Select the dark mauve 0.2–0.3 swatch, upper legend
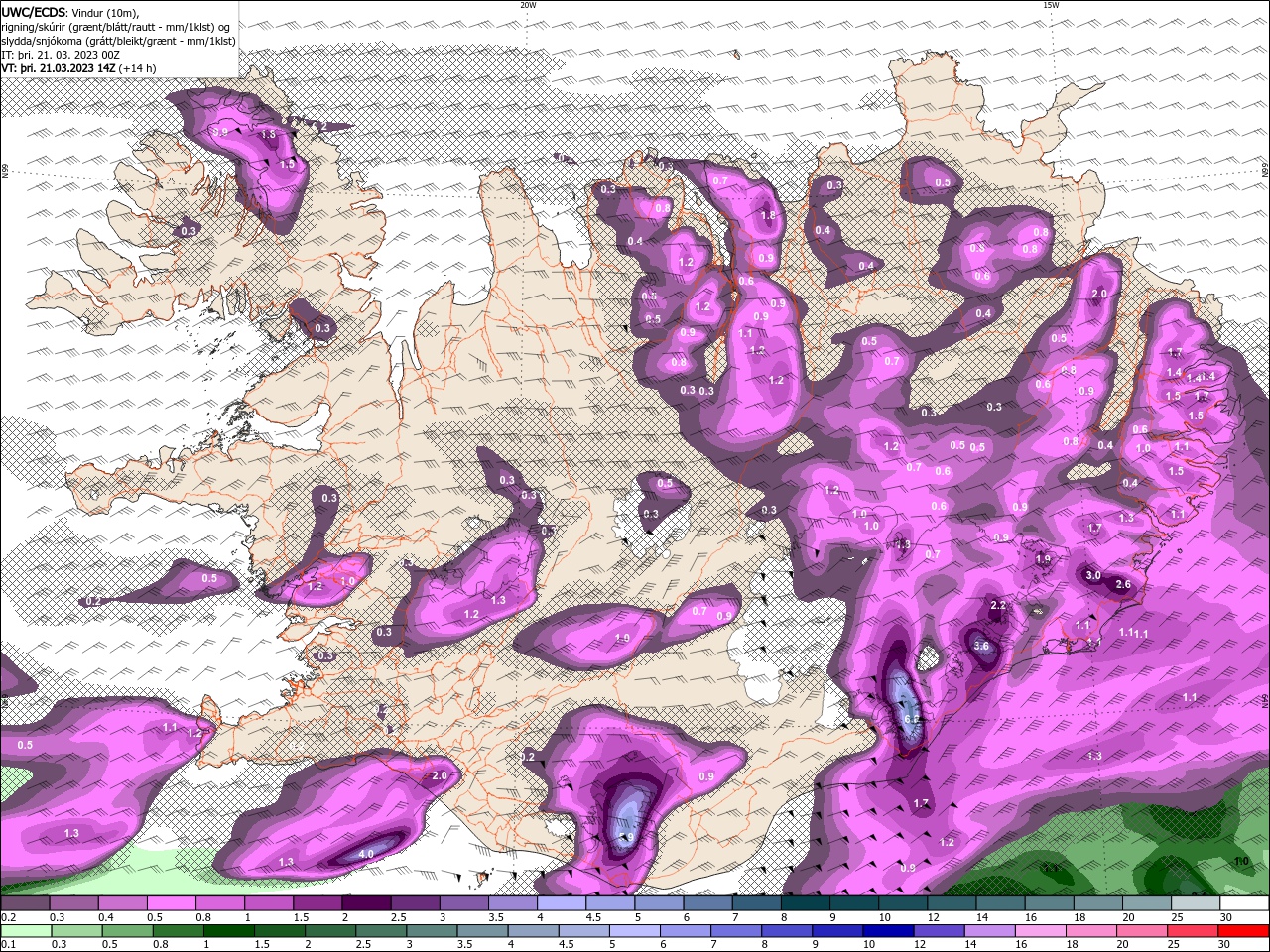 point(25,903)
